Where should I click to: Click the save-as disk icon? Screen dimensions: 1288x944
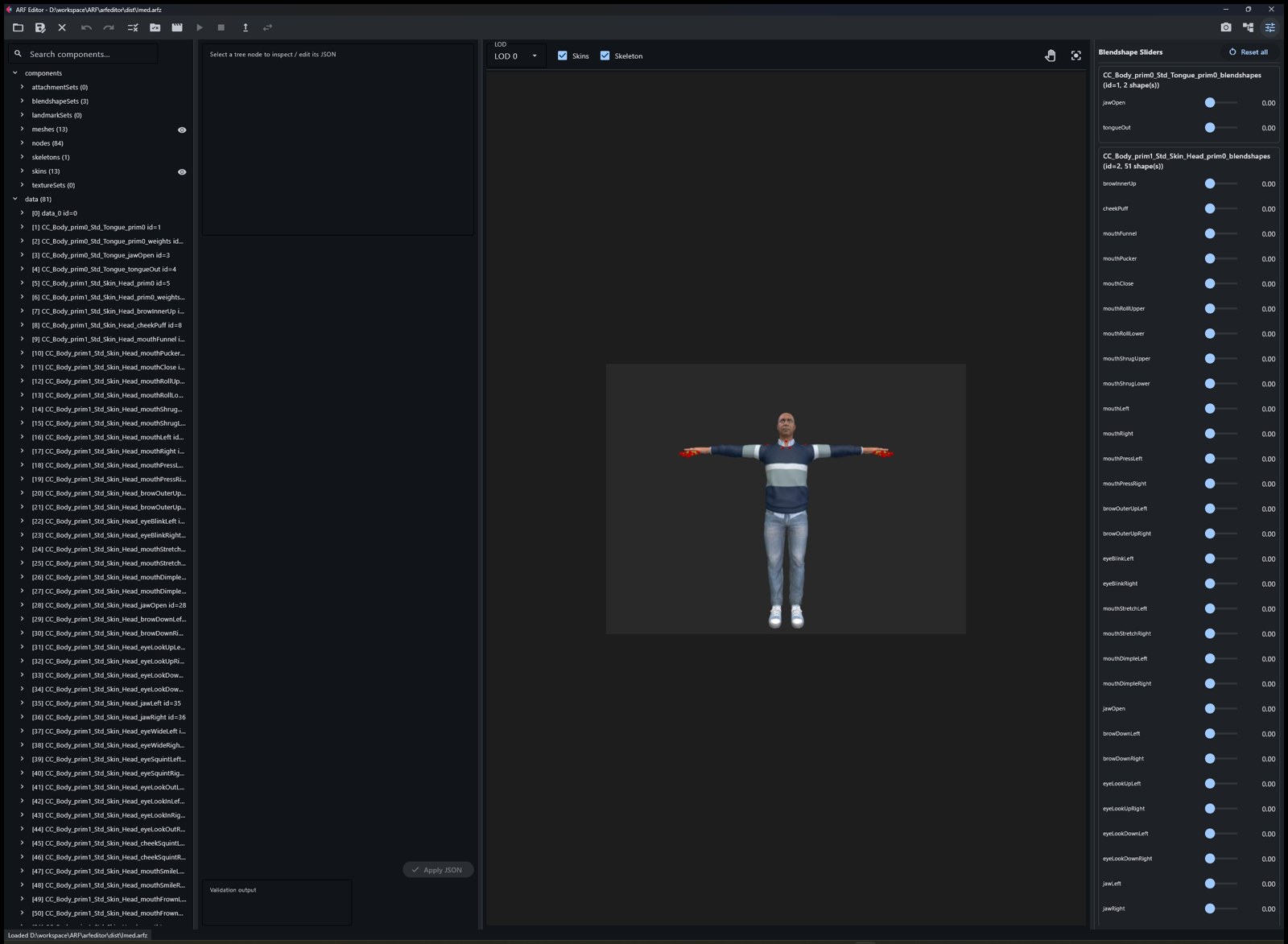[x=40, y=27]
